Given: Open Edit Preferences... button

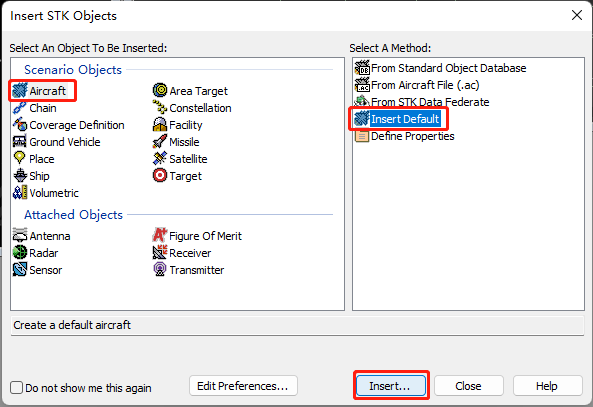Looking at the screenshot, I should (243, 386).
